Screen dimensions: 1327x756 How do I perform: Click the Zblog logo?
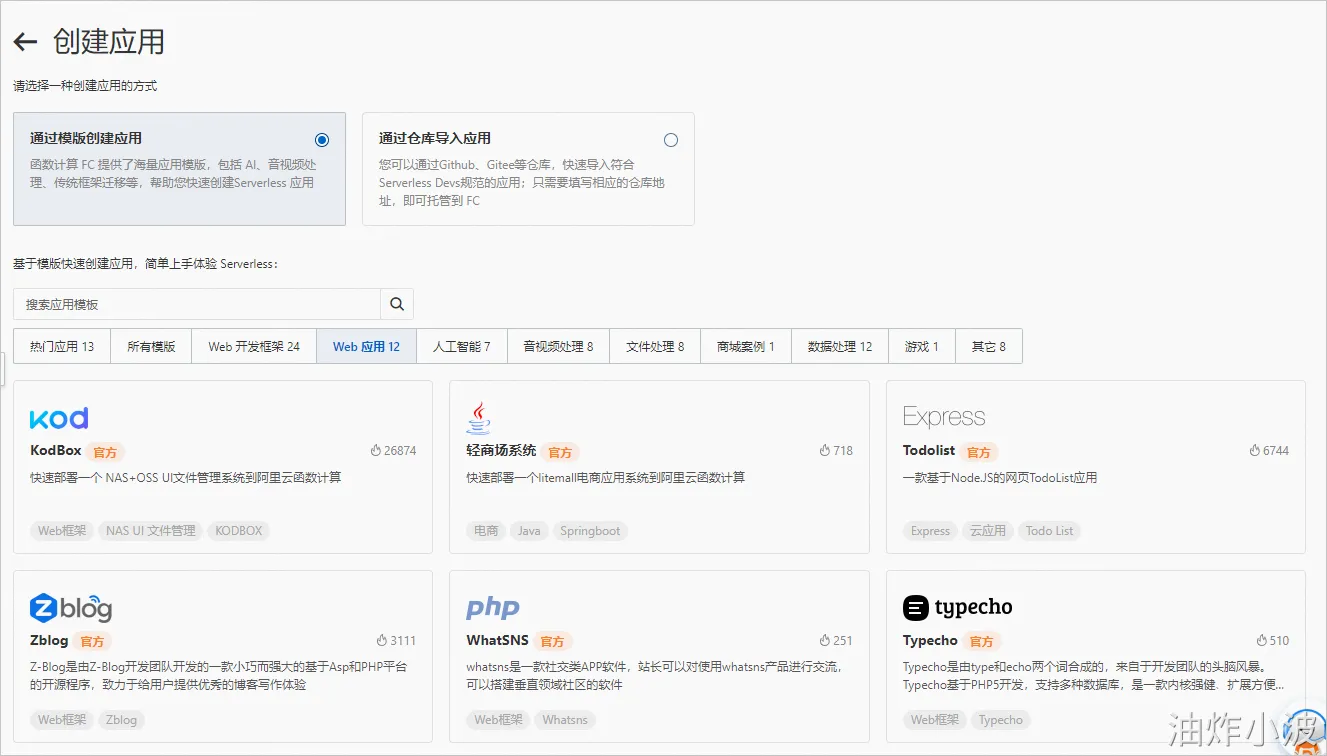click(71, 607)
